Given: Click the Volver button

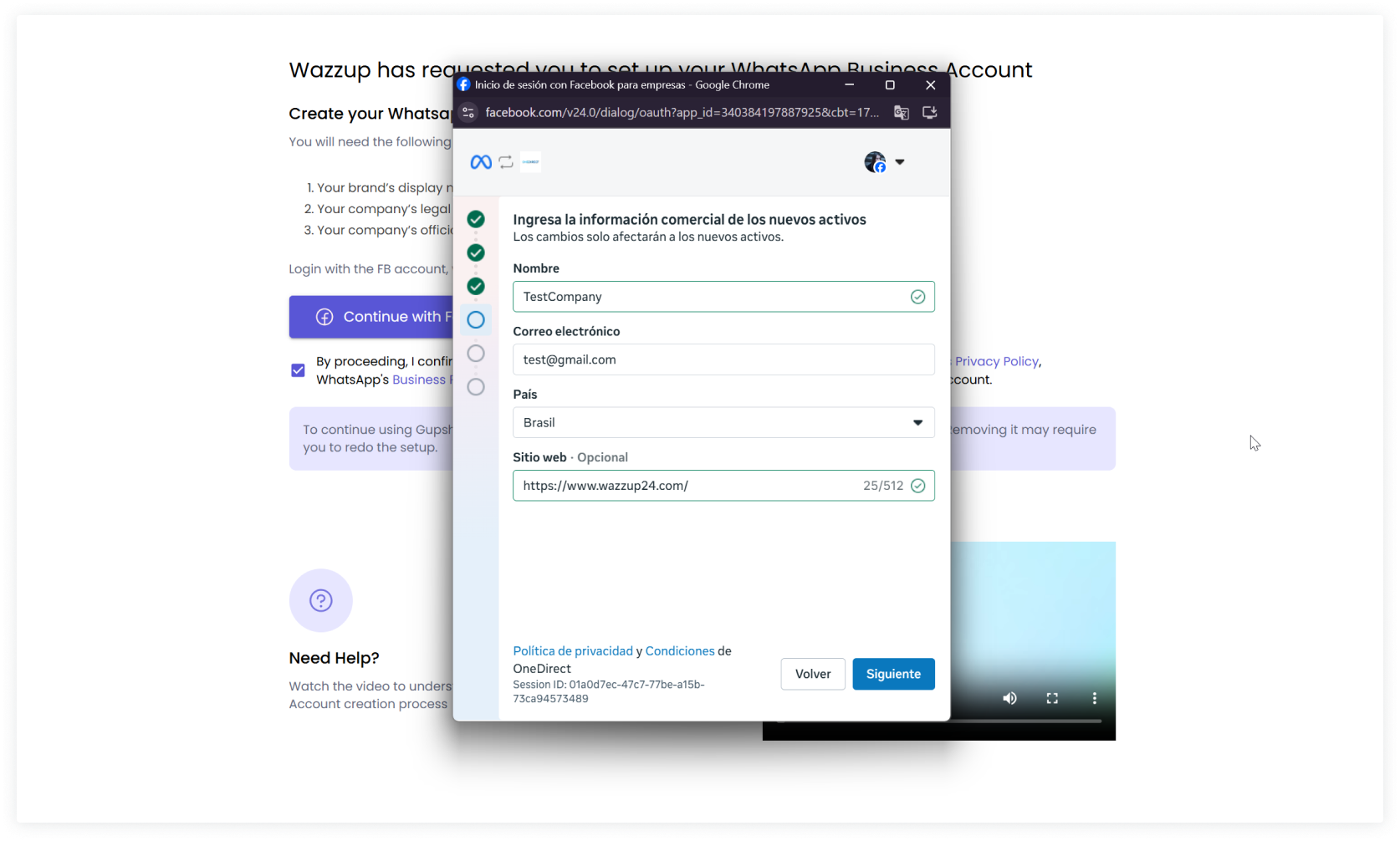Looking at the screenshot, I should 813,674.
